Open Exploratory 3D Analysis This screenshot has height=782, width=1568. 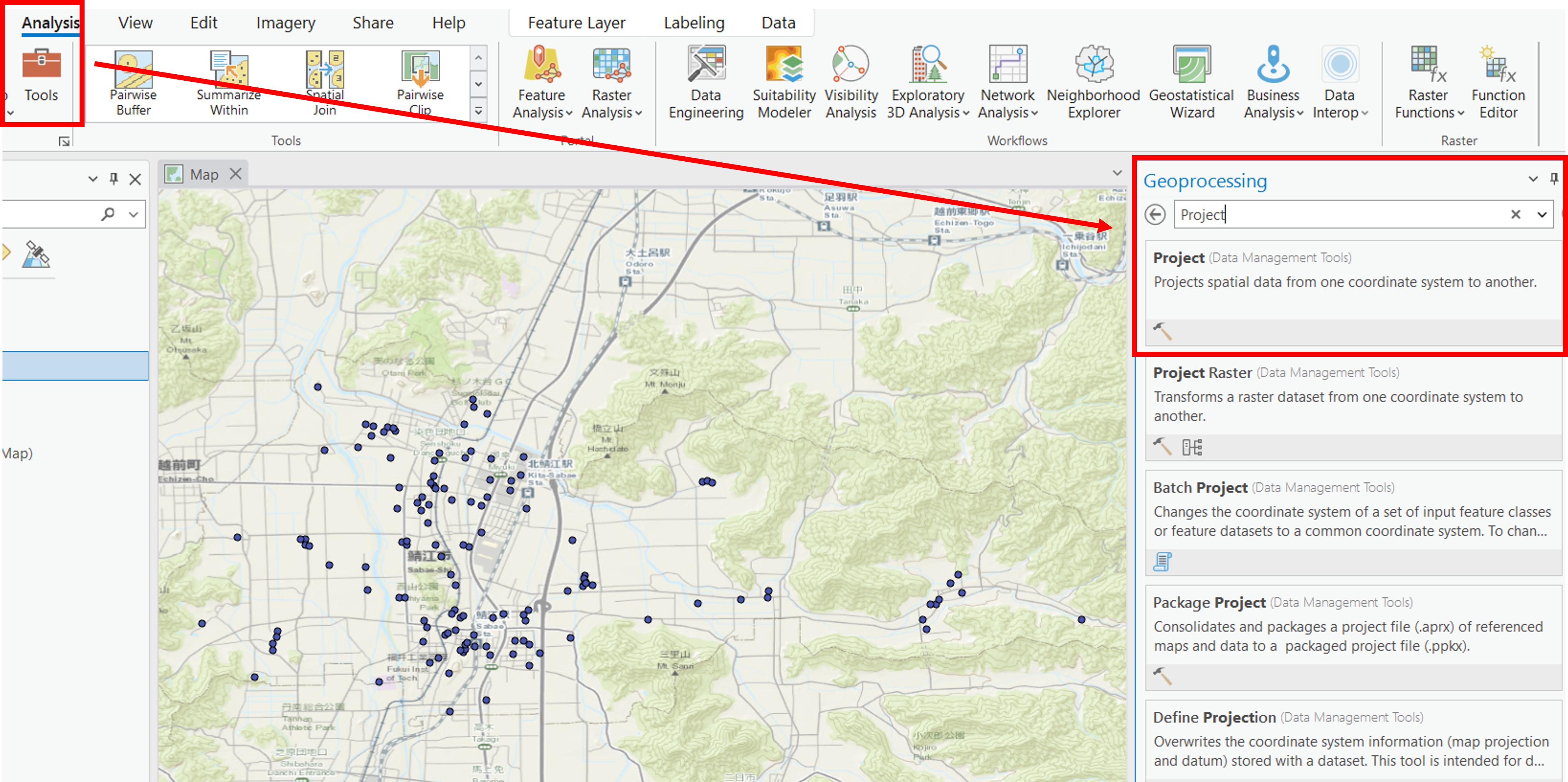[x=928, y=82]
